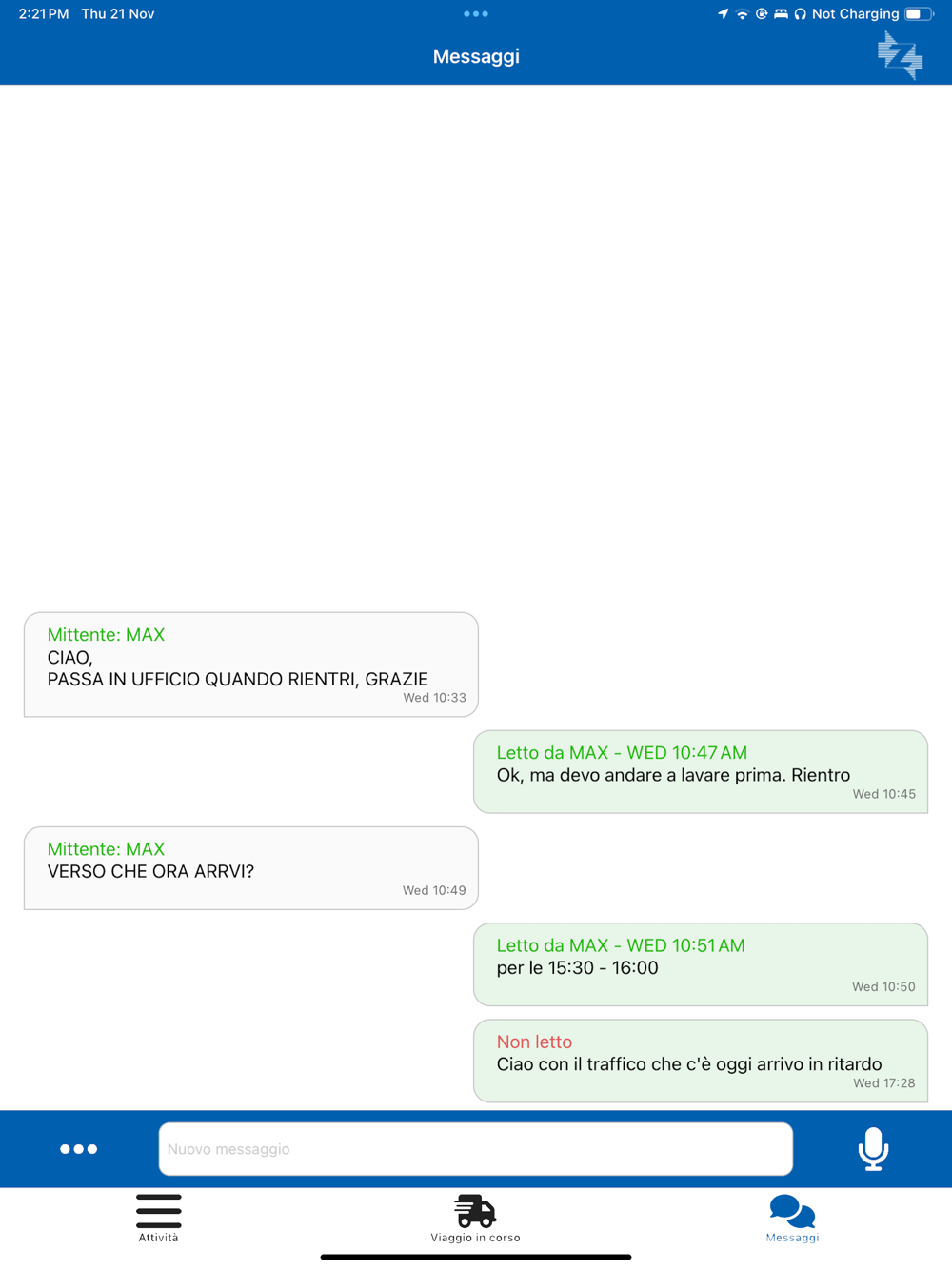The height and width of the screenshot is (1270, 952).
Task: Tap the battery status icon
Action: coord(919,13)
